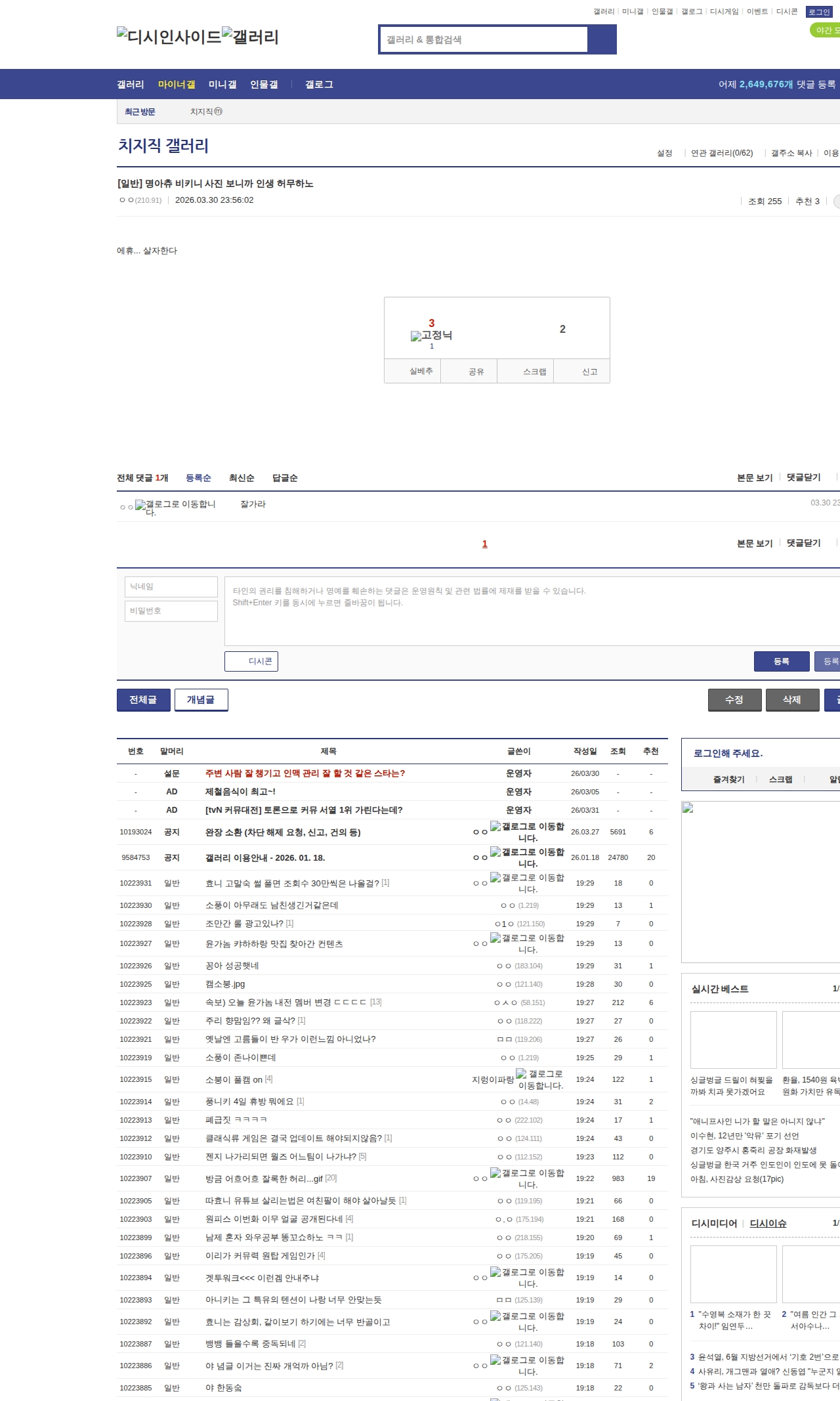Open the 디시콘 emoticon picker
The width and height of the screenshot is (840, 1401).
(x=251, y=661)
